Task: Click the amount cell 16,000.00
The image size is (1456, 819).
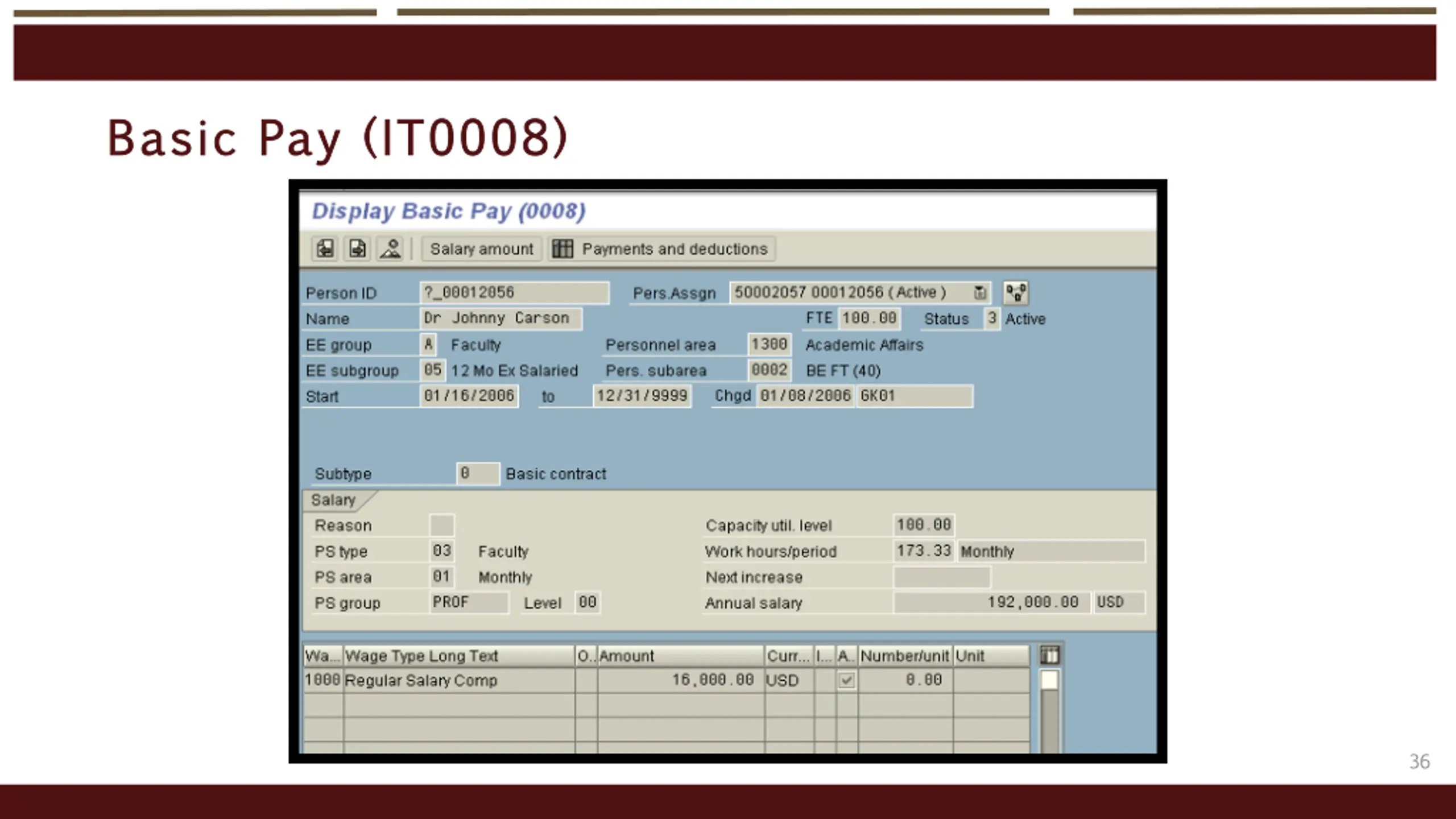Action: click(681, 680)
